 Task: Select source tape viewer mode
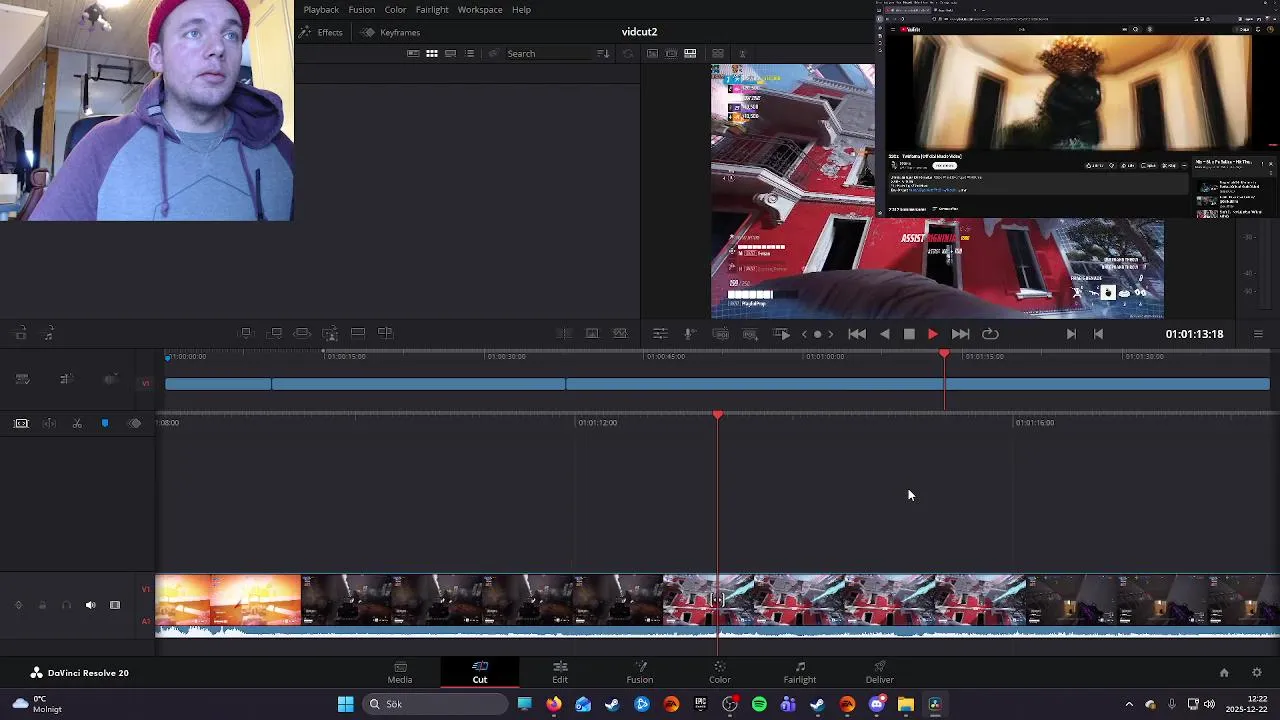pos(671,53)
